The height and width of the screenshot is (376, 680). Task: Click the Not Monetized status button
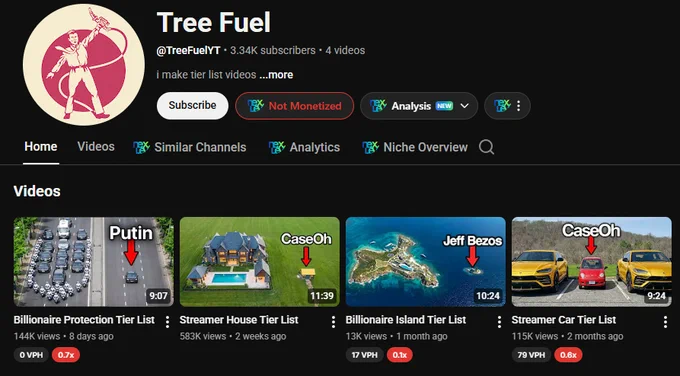point(294,106)
